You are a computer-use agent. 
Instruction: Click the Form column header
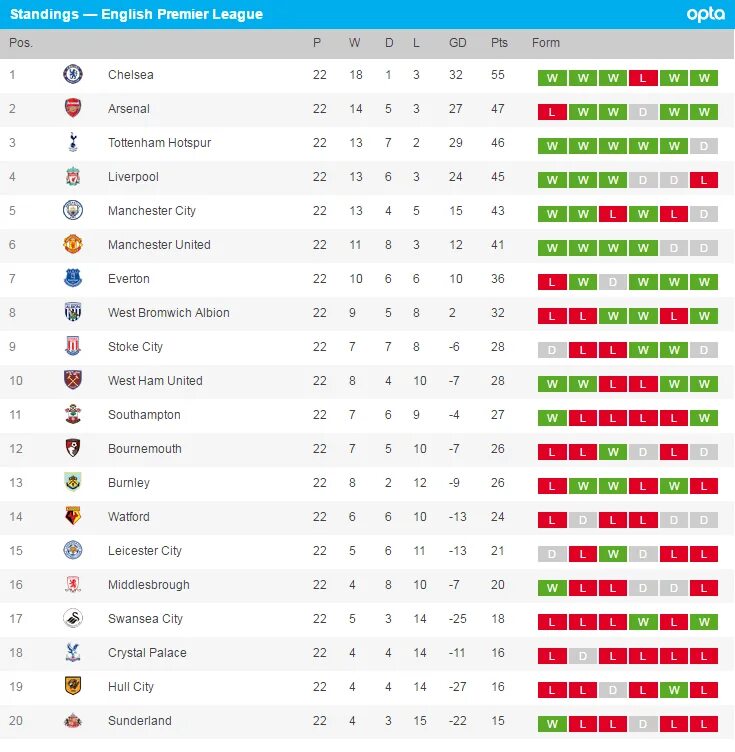[546, 43]
